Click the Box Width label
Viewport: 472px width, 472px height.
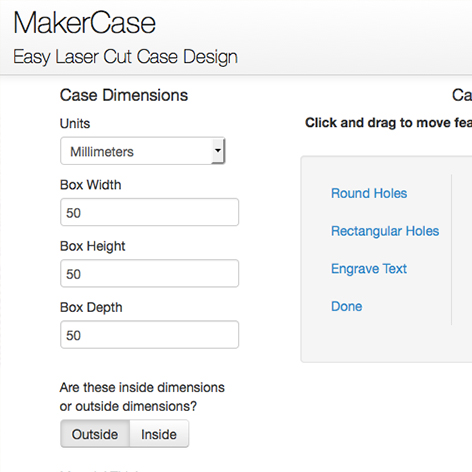(x=91, y=185)
